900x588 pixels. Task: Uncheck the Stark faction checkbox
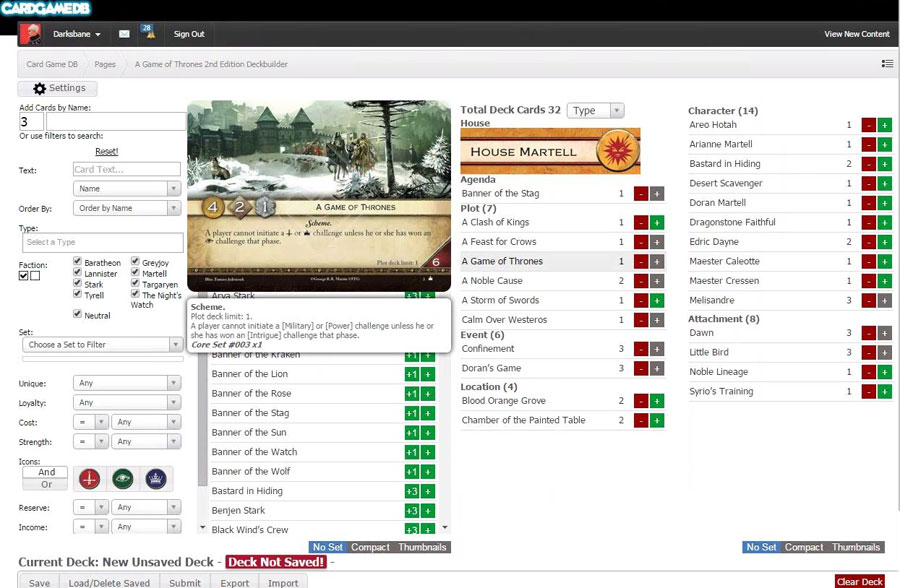tap(77, 283)
